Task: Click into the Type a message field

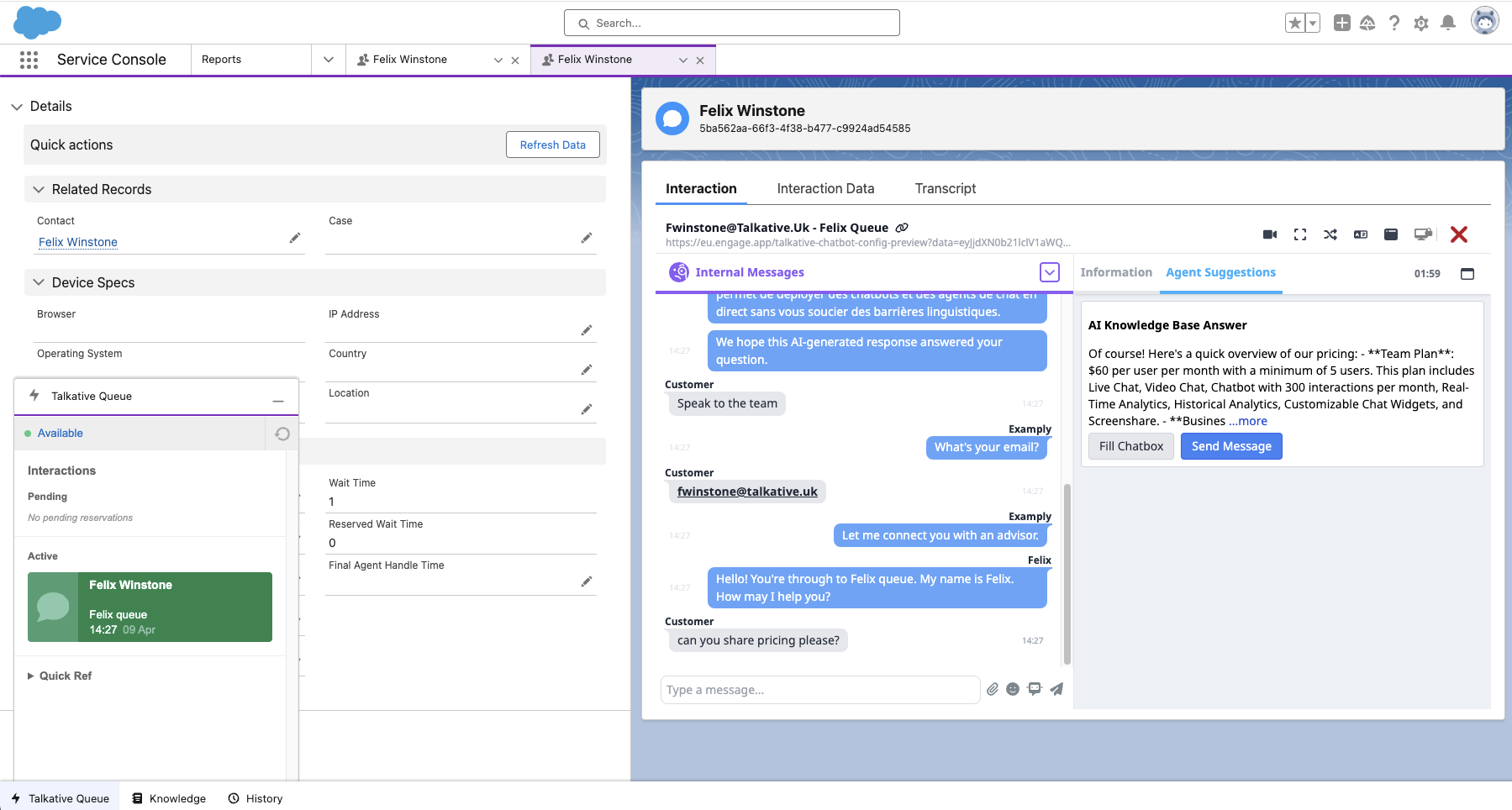Action: tap(819, 690)
